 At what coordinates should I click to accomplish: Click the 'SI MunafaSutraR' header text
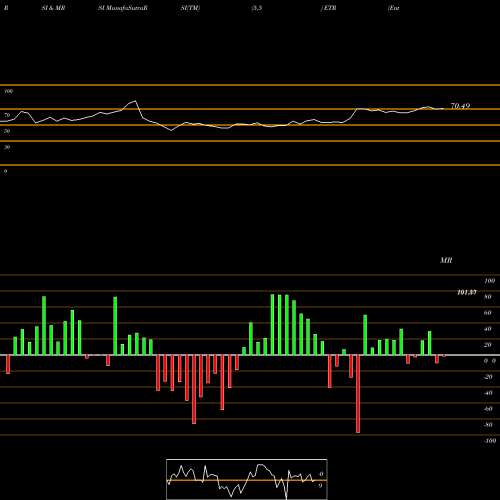[x=123, y=8]
